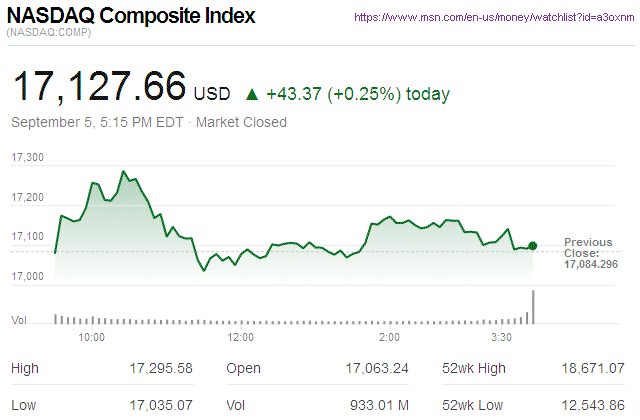The image size is (640, 420).
Task: Click the green up-arrow change indicator
Action: 252,95
